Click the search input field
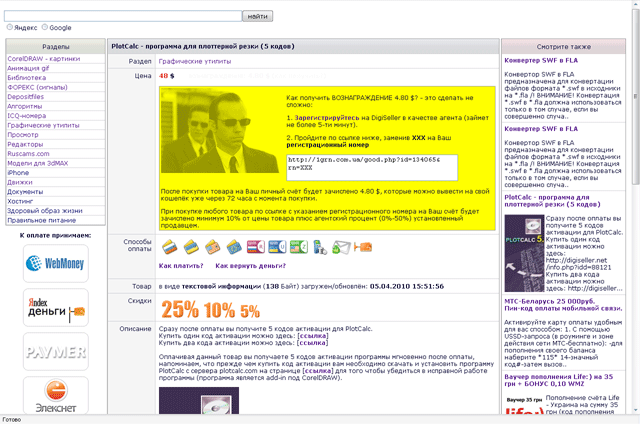The height and width of the screenshot is (424, 640). [123, 16]
